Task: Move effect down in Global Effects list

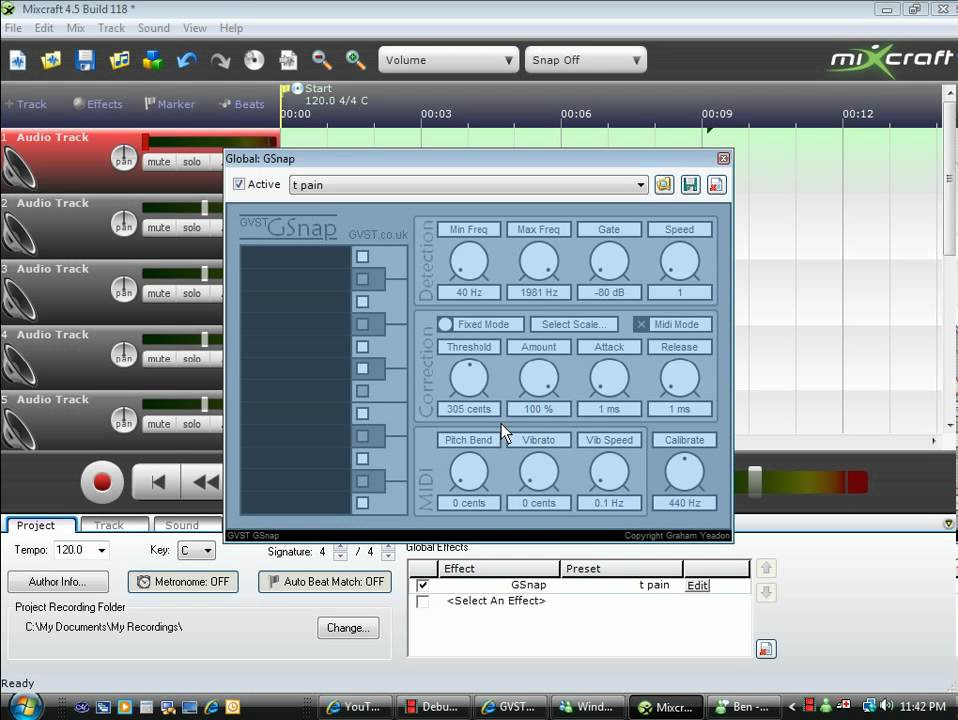Action: tap(766, 593)
